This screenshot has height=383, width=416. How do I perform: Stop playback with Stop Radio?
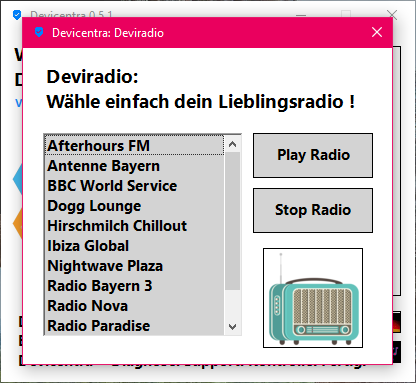[313, 210]
